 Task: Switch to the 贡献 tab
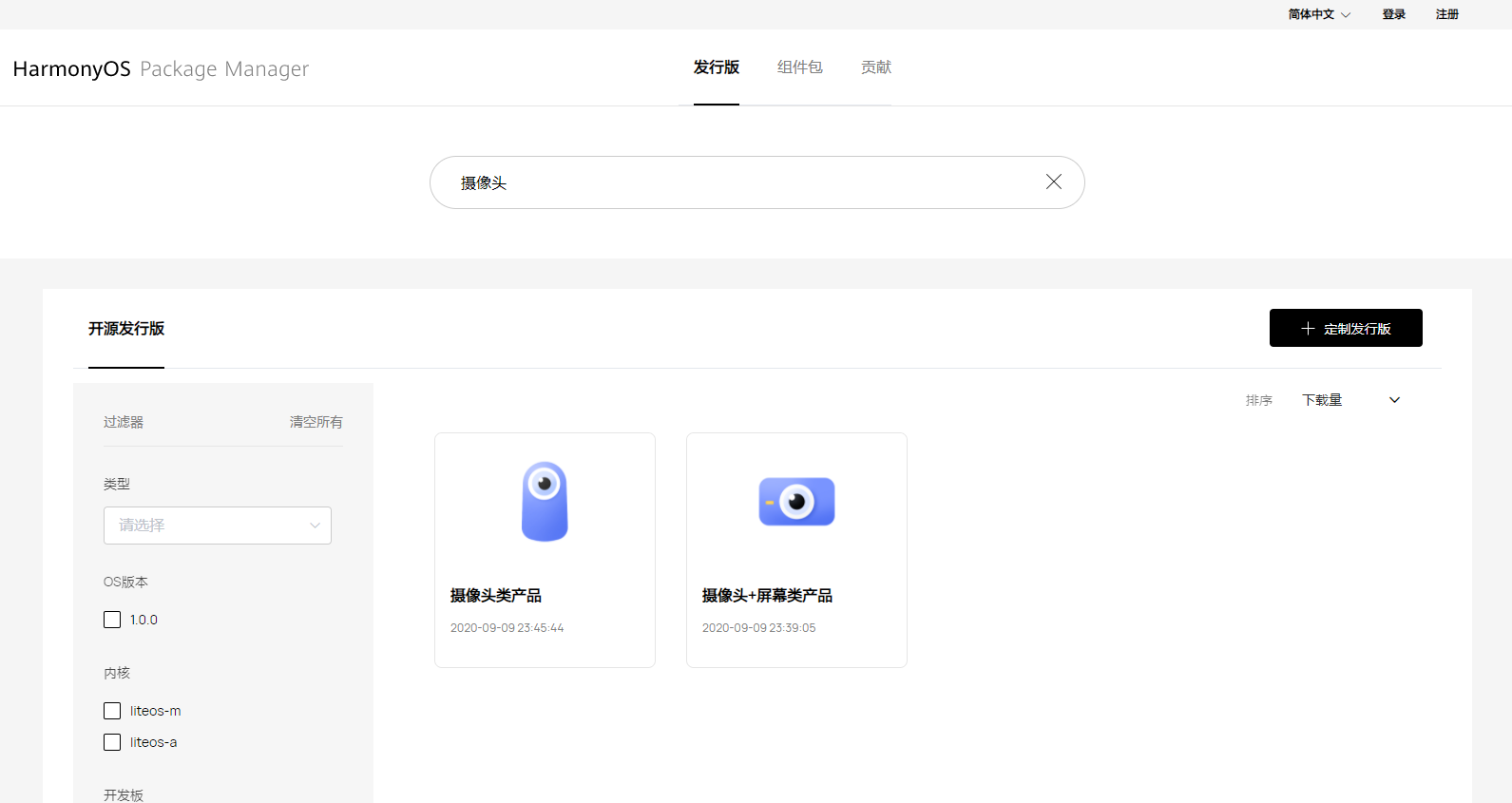[x=876, y=67]
